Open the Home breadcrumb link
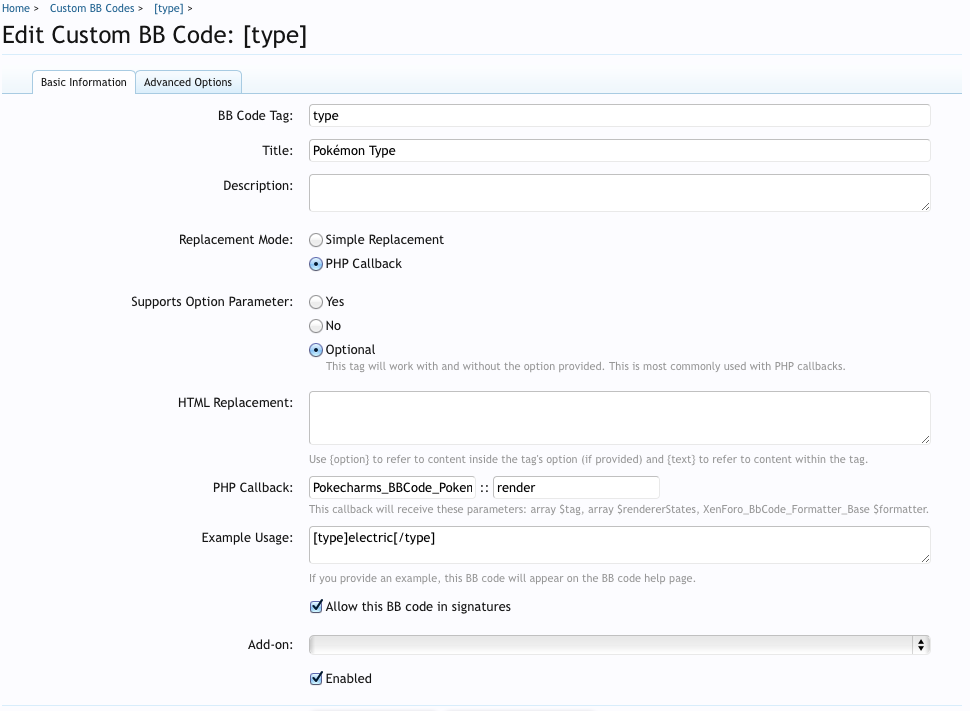Screen dimensions: 970x711 tap(15, 8)
